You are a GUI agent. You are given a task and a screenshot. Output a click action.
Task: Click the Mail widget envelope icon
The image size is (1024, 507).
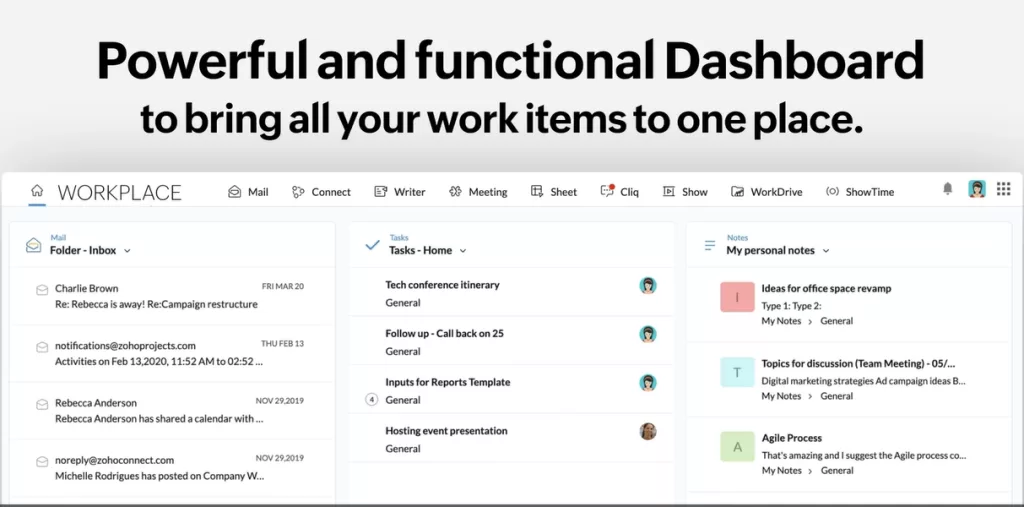point(33,245)
